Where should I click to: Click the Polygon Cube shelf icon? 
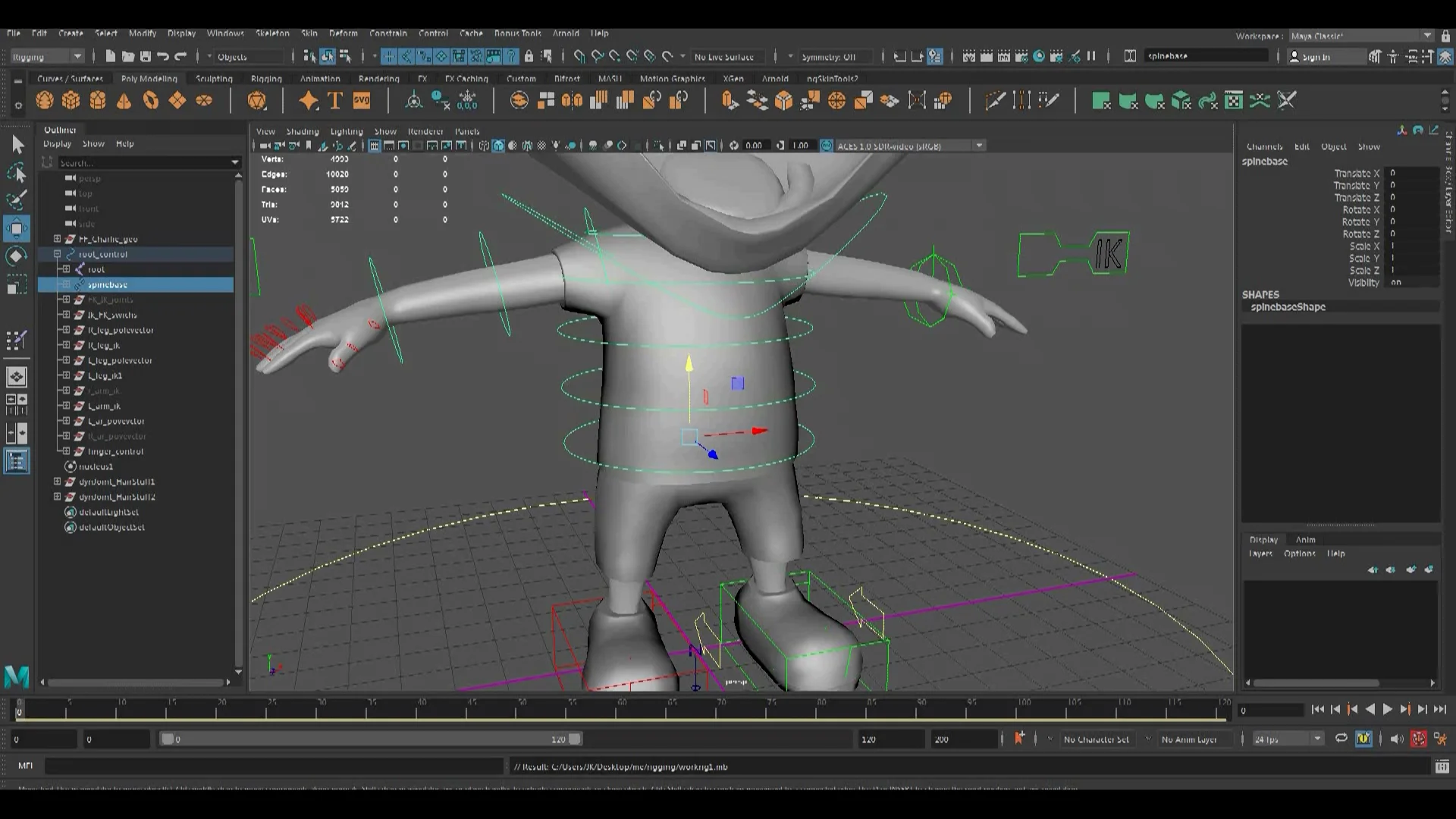[x=71, y=100]
